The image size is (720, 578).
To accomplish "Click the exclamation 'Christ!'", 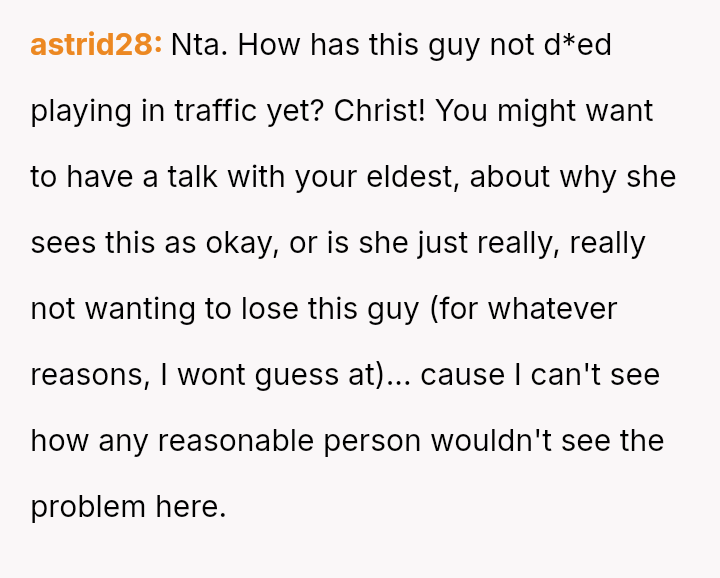I will 380,111.
